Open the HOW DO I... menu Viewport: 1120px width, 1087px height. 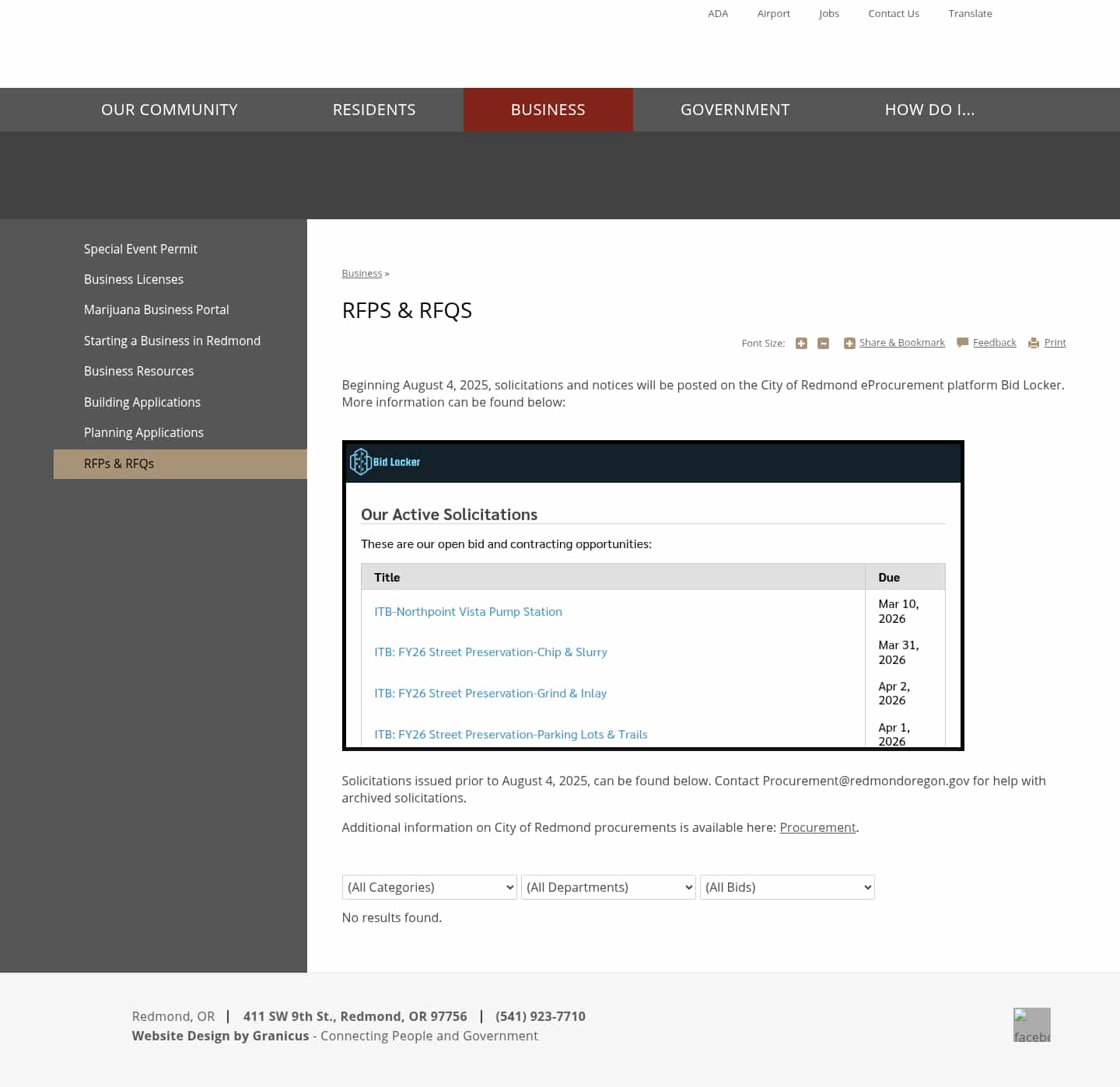(930, 110)
